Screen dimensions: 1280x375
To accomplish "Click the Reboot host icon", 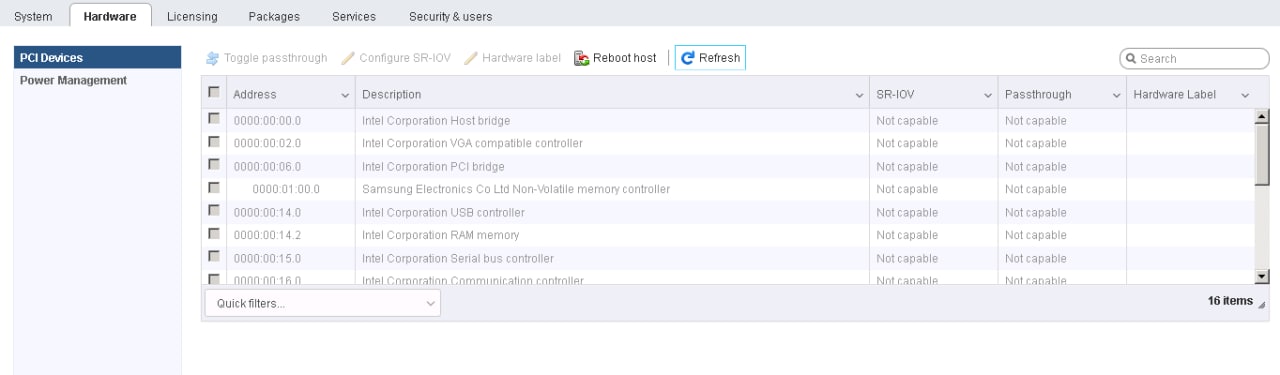I will click(x=582, y=58).
